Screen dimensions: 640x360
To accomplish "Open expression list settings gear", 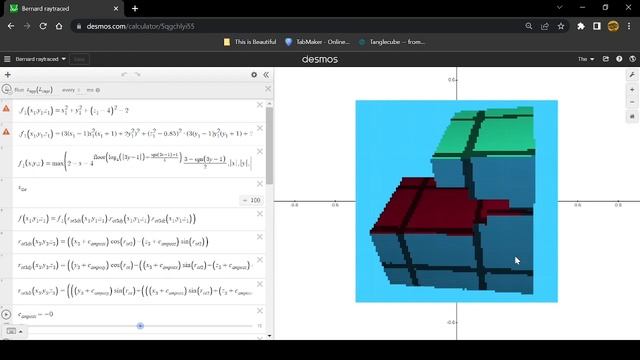I will (x=254, y=75).
